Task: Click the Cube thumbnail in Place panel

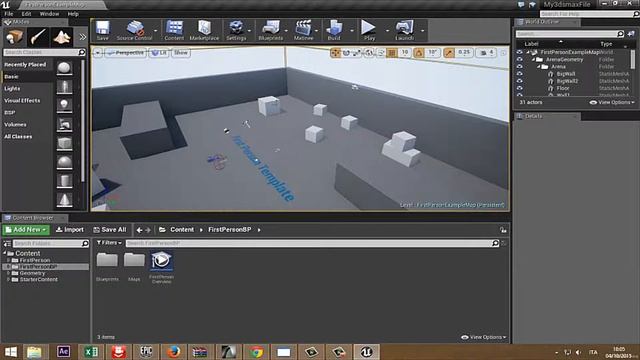Action: coord(64,143)
